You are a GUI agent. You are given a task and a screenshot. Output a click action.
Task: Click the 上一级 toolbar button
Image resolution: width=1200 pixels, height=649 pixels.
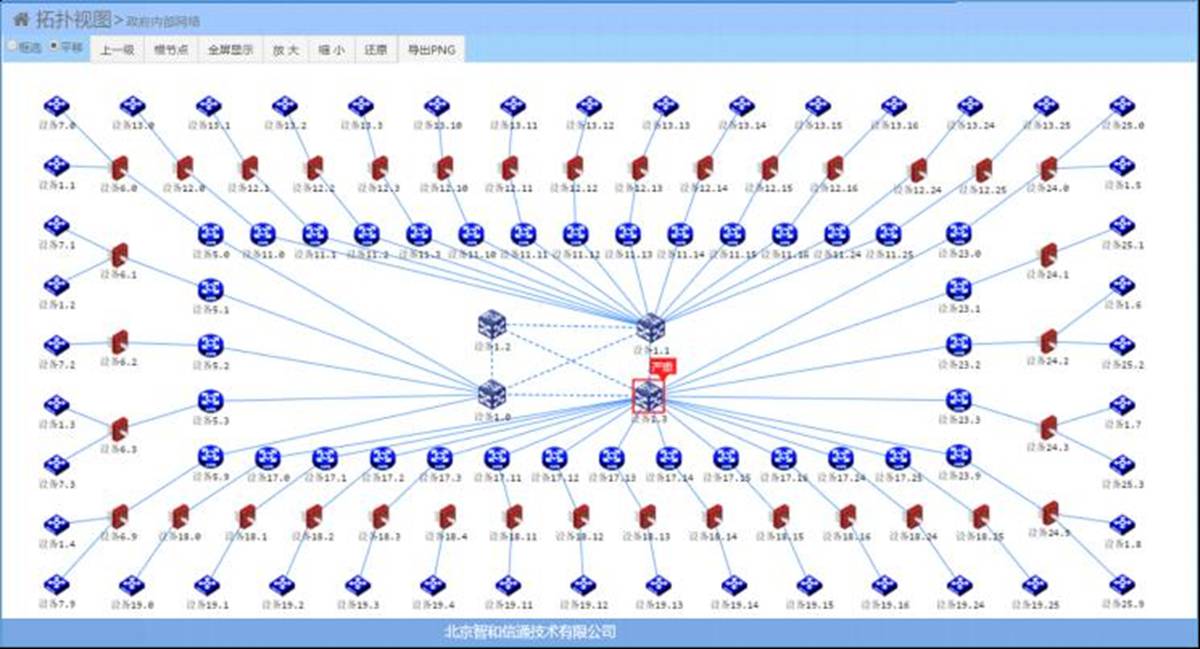pos(117,49)
